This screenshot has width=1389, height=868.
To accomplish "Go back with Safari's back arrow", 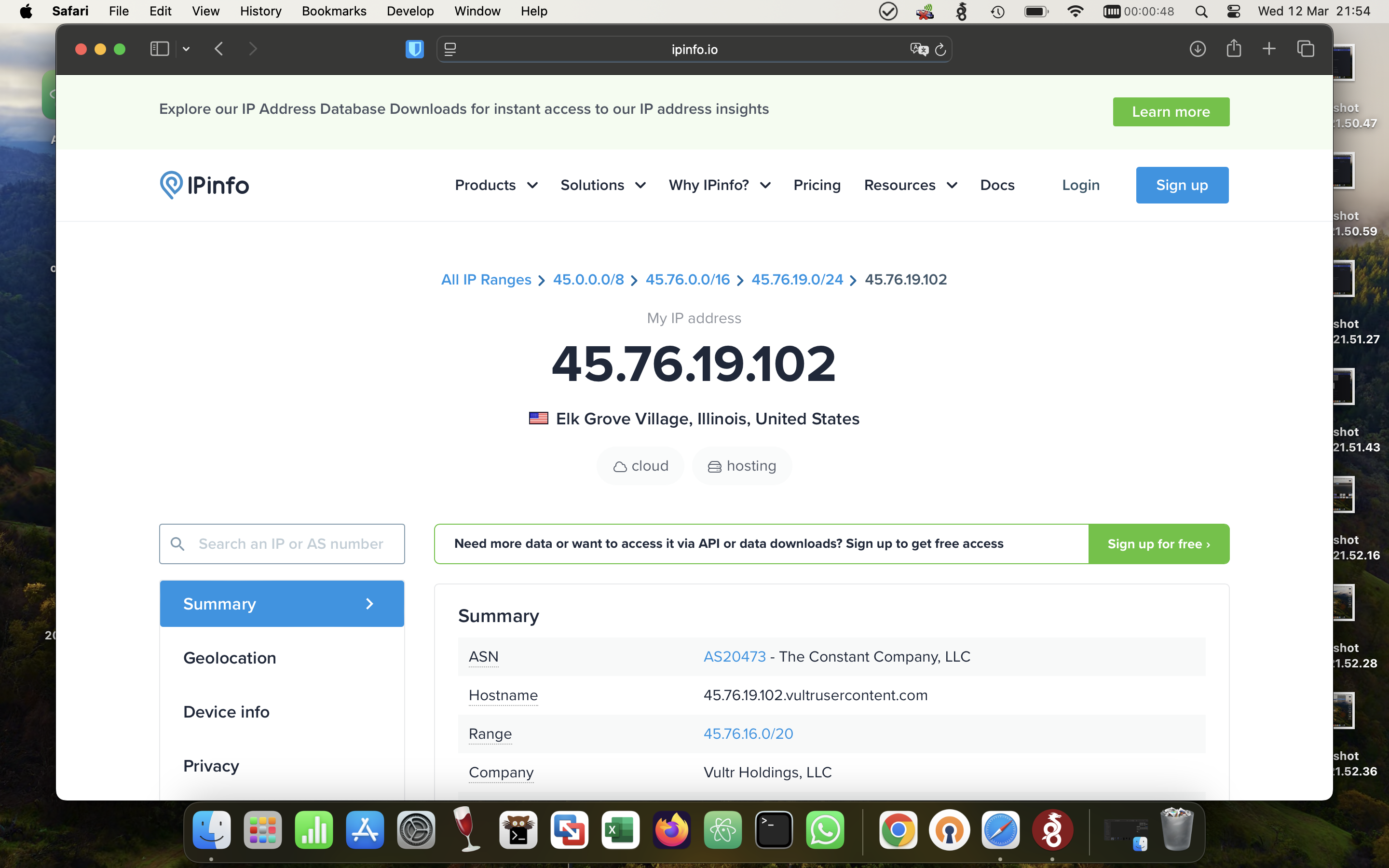I will point(218,49).
